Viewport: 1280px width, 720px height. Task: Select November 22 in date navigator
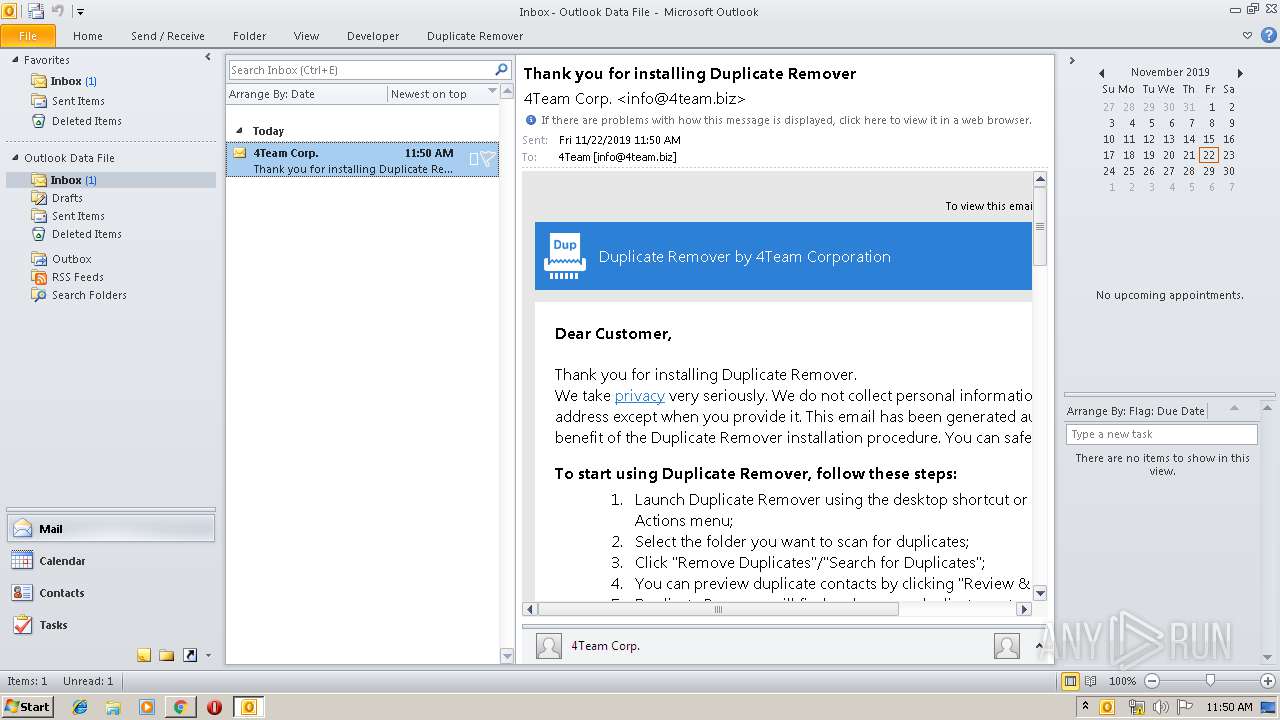[x=1209, y=155]
